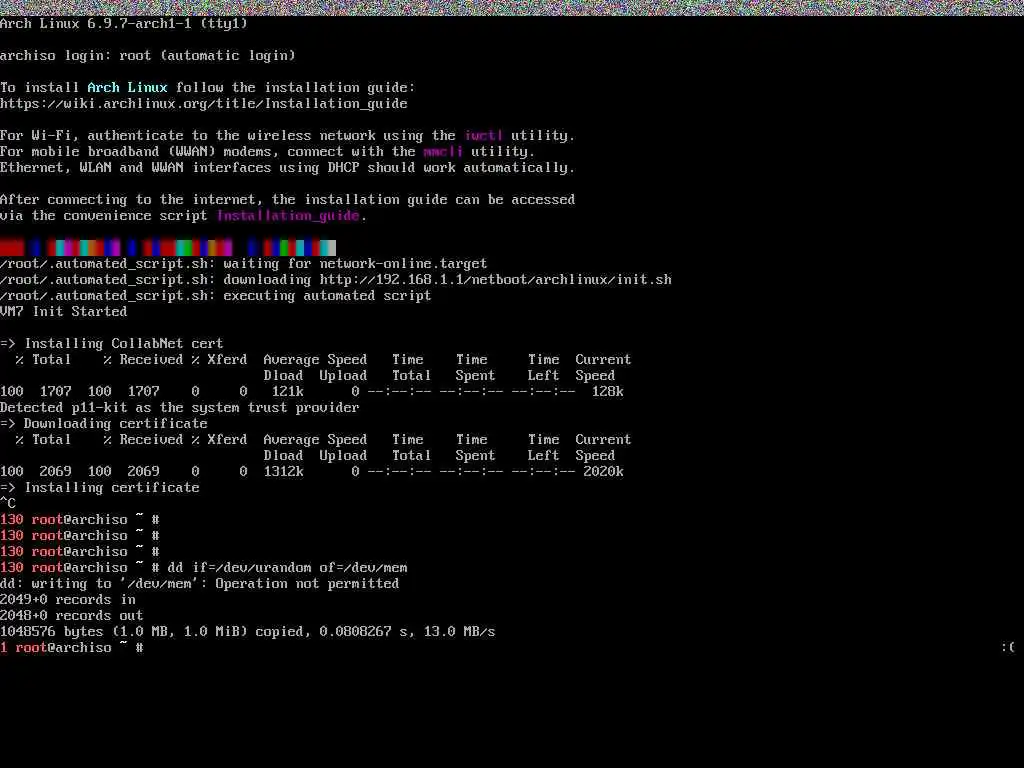Click the 'Installation_guide' script name
1024x768 pixels.
288,216
